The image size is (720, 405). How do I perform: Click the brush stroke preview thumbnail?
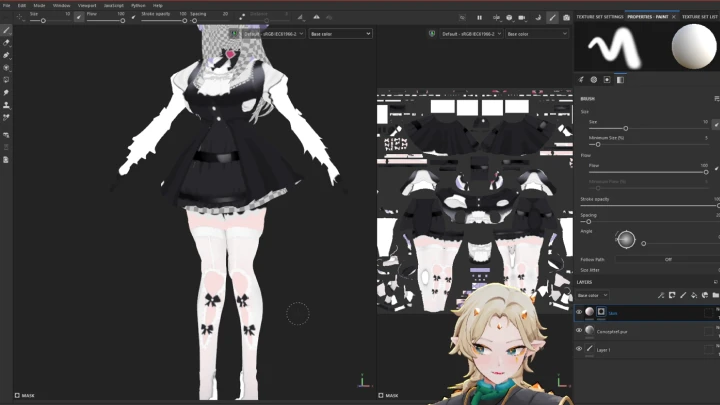[614, 47]
